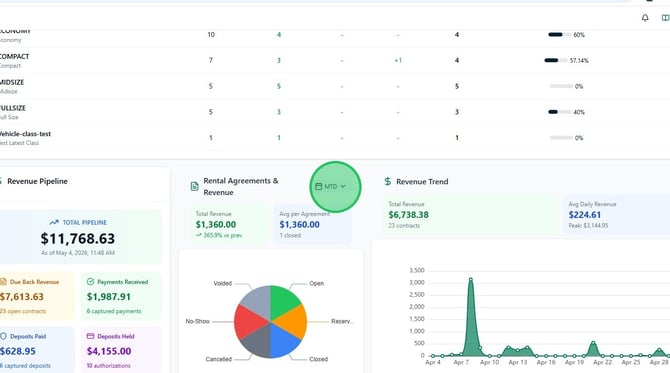The image size is (670, 373).
Task: Click the Payments Received check icon
Action: pos(90,282)
